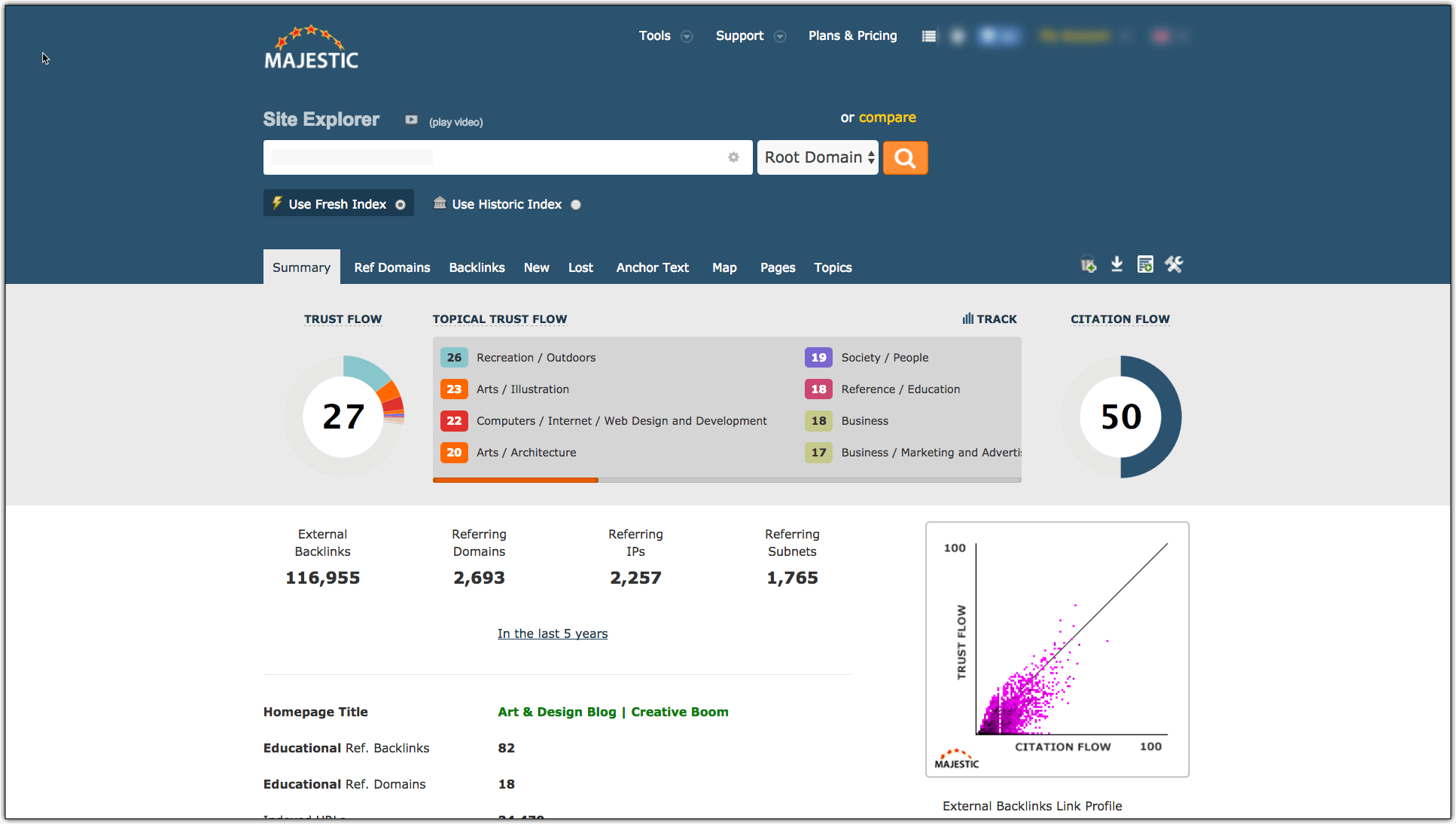The width and height of the screenshot is (1456, 824).
Task: Click the 26 Recreation topic badge
Action: (454, 358)
